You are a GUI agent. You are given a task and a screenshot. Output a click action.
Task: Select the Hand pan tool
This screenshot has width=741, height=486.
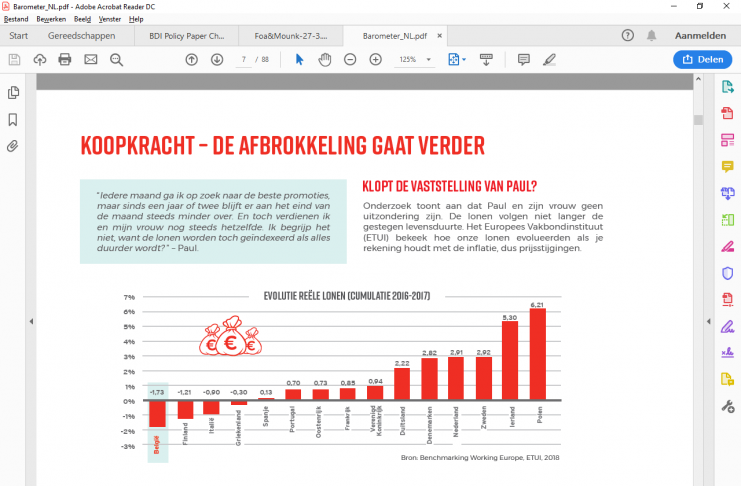pyautogui.click(x=325, y=60)
